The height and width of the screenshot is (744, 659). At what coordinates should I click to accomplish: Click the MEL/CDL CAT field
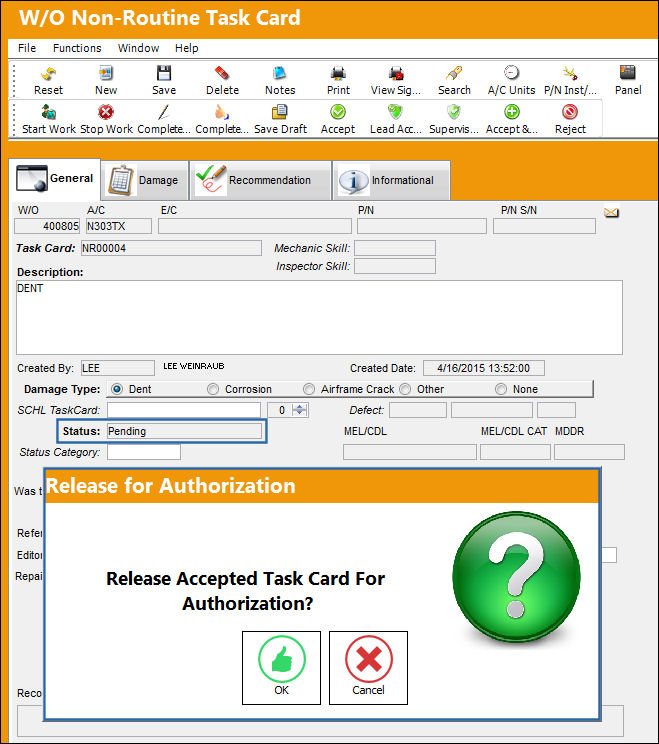click(515, 452)
